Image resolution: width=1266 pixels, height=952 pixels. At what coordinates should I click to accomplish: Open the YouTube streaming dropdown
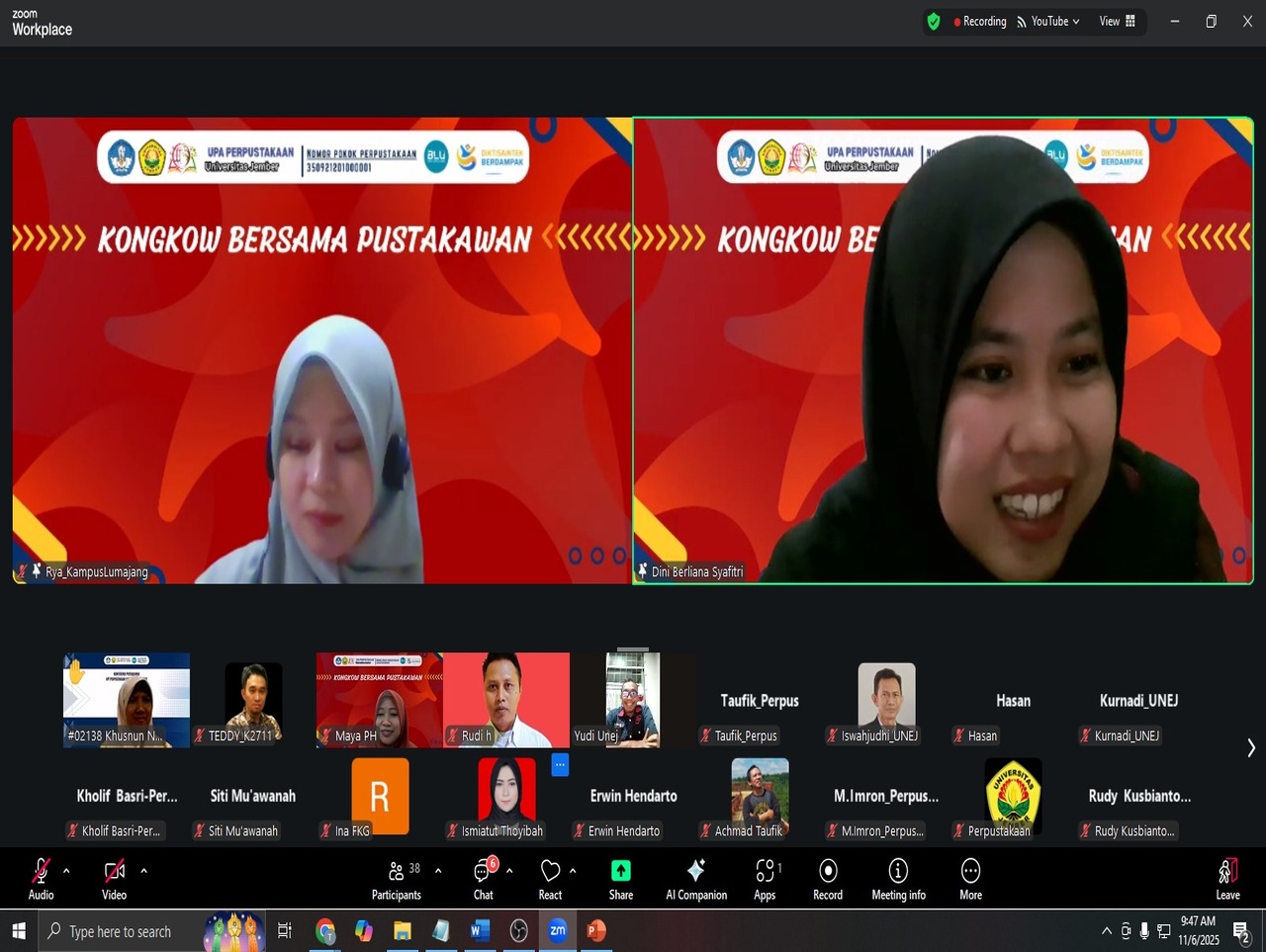pos(1048,22)
